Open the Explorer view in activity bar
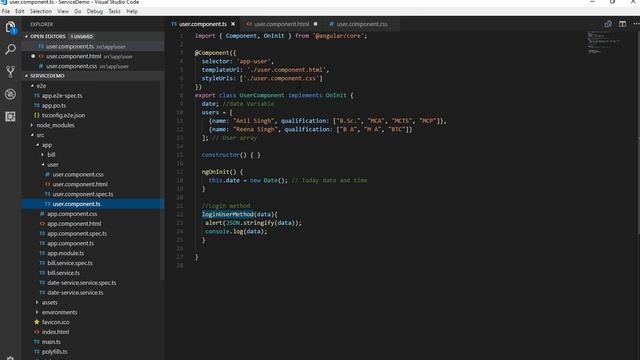The height and width of the screenshot is (360, 640). 10,28
